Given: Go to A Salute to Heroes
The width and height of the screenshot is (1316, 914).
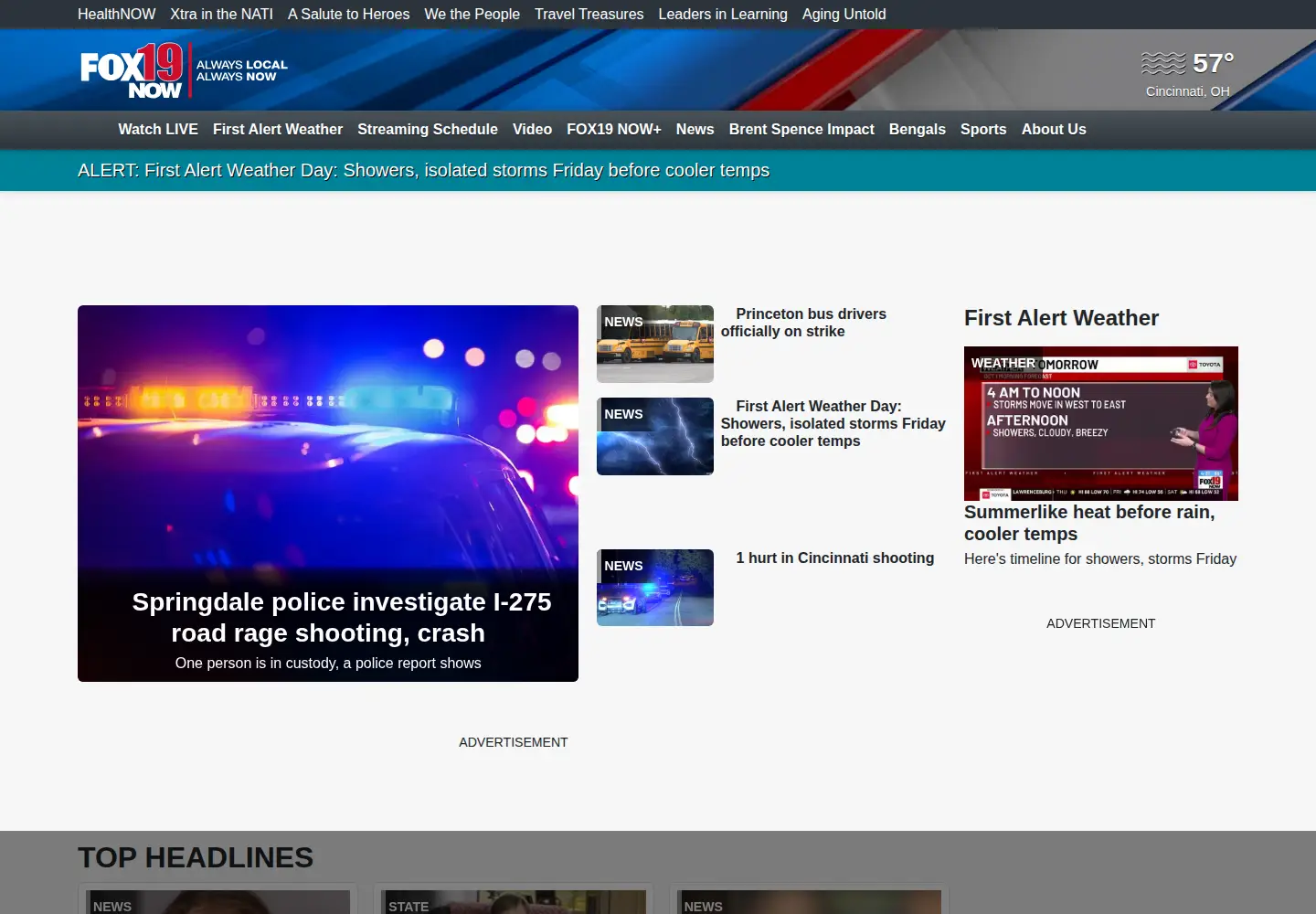Looking at the screenshot, I should pos(348,14).
